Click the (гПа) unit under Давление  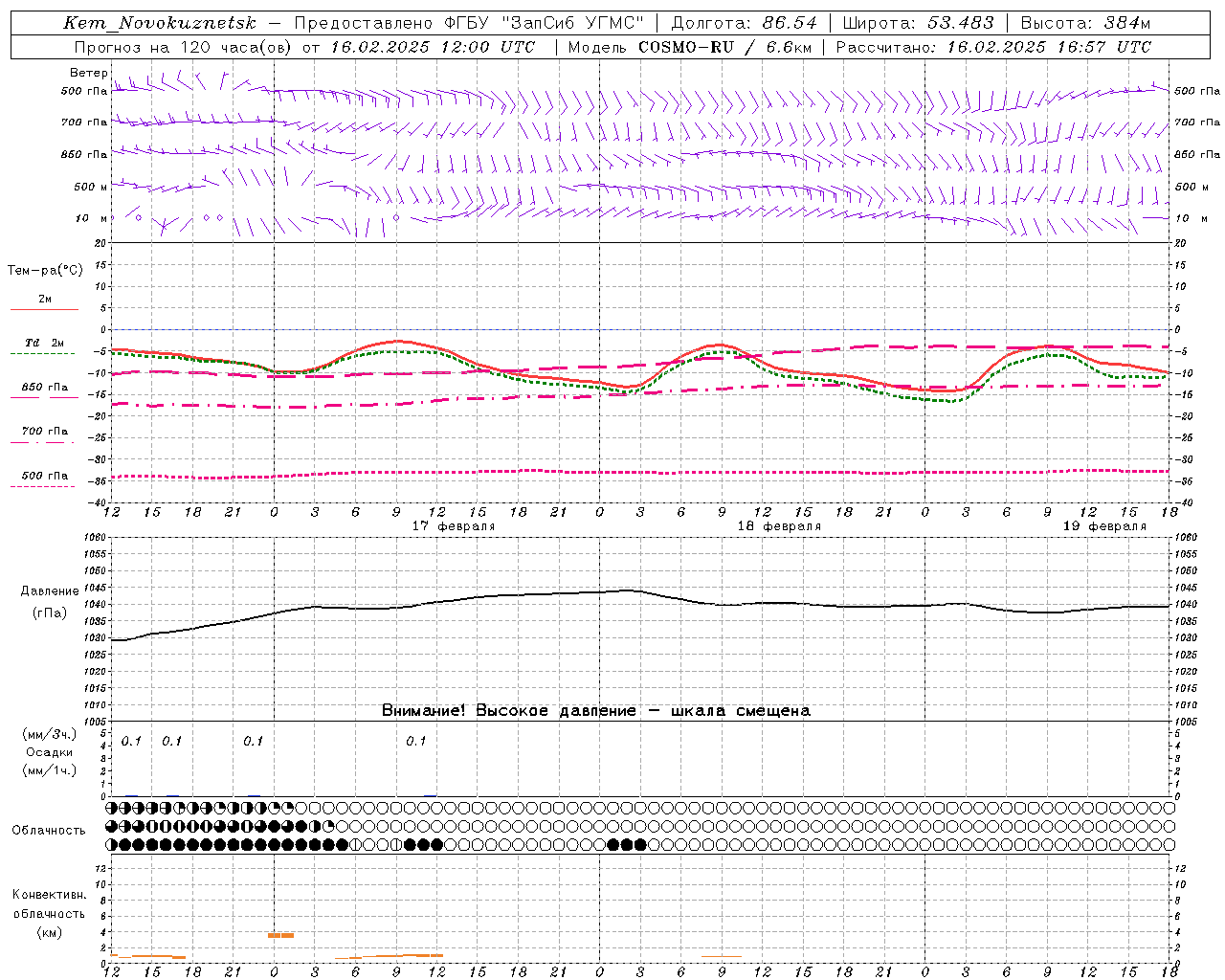[x=50, y=613]
